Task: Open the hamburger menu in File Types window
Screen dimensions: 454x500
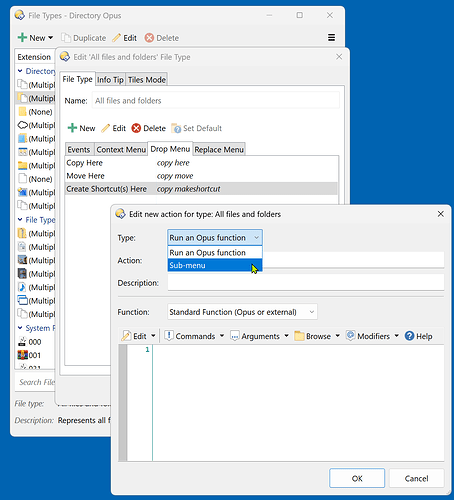Action: pos(331,38)
